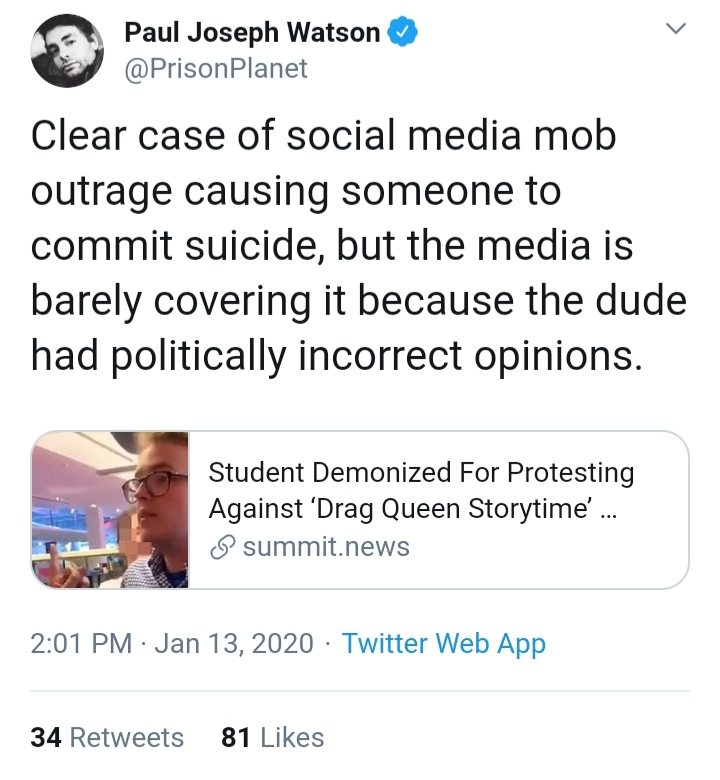Viewport: 720px width, 780px height.
Task: Click the word 'Retweets' label
Action: [x=127, y=737]
